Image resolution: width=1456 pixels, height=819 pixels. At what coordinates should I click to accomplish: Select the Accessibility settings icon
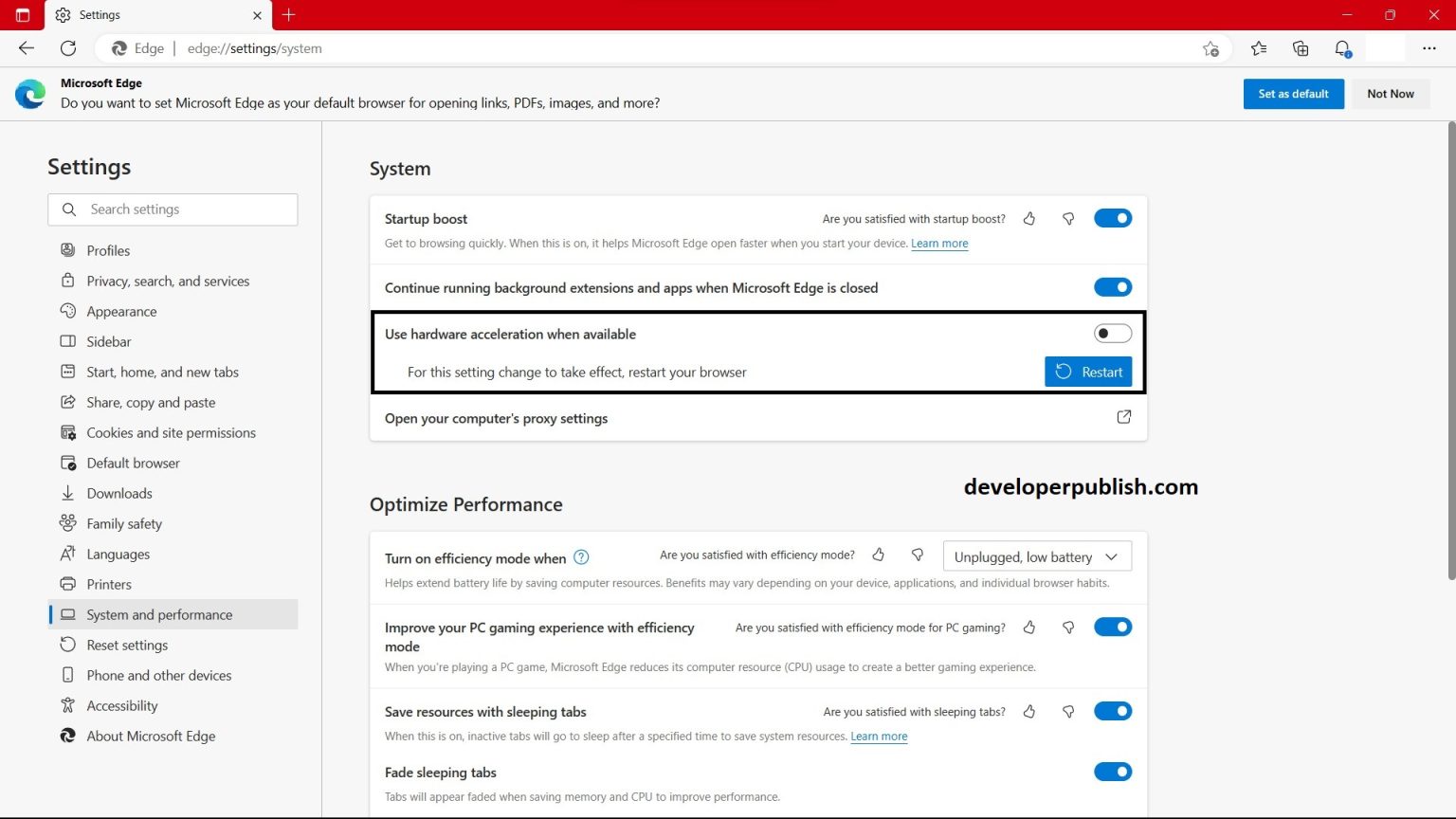[67, 705]
